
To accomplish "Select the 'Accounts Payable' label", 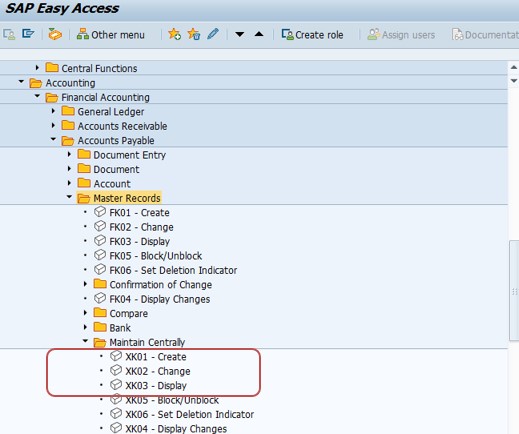I will [x=116, y=141].
